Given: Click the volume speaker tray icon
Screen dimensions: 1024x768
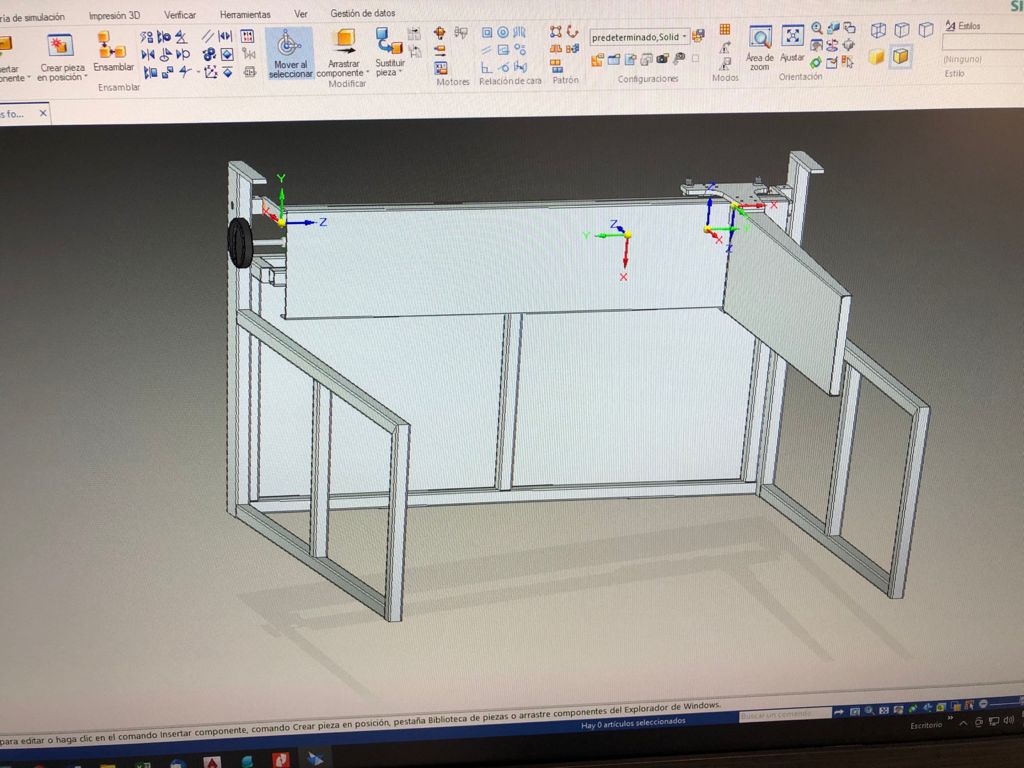Looking at the screenshot, I should point(1008,720).
